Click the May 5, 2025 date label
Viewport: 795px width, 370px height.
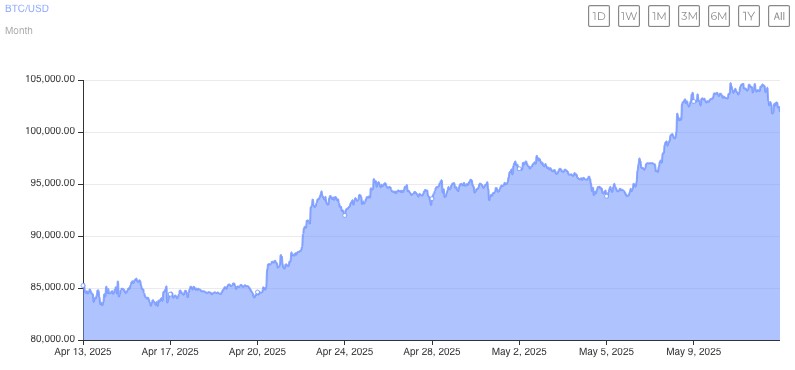coord(606,351)
